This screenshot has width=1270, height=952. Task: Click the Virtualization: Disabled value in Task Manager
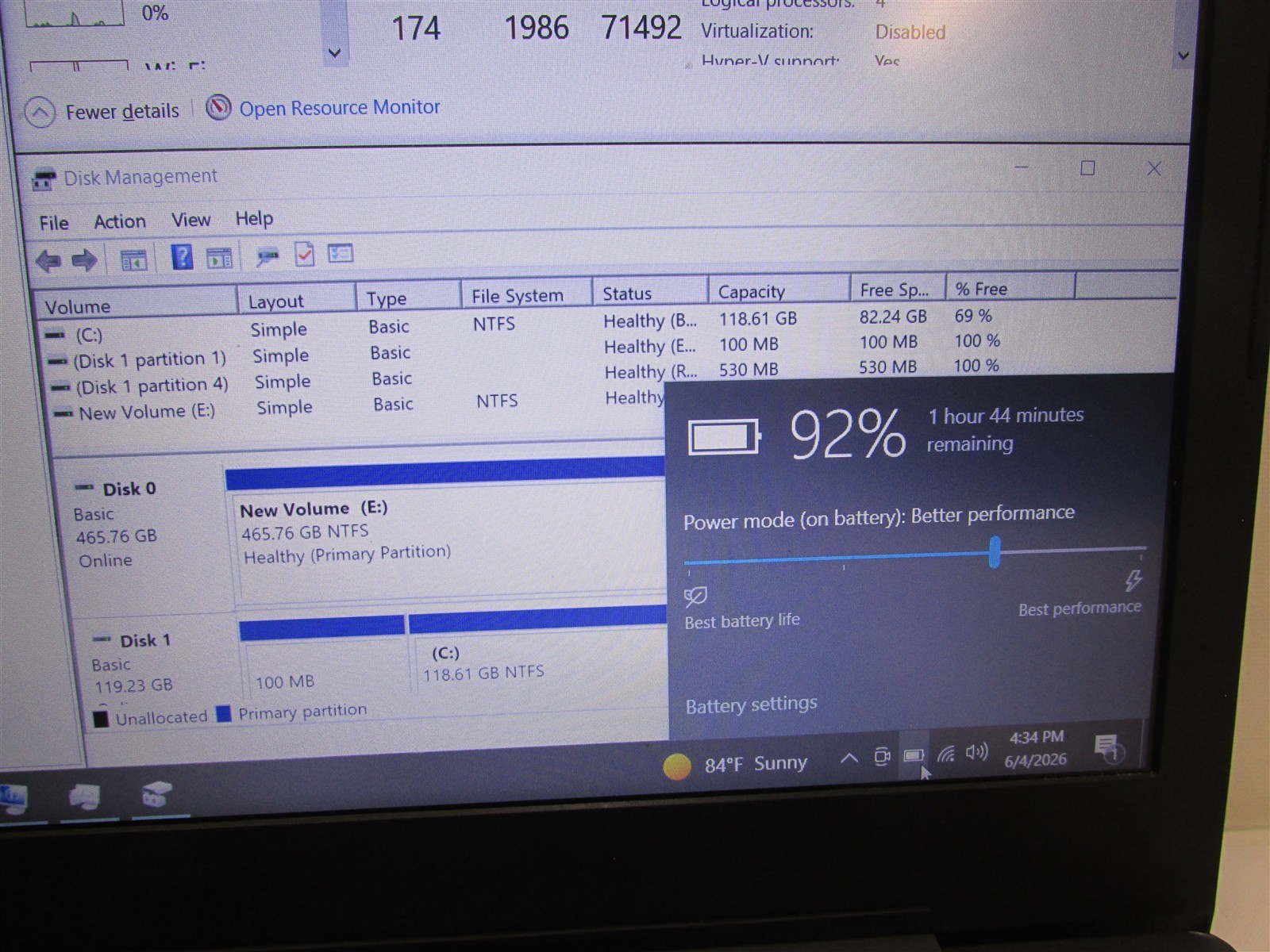[x=910, y=32]
